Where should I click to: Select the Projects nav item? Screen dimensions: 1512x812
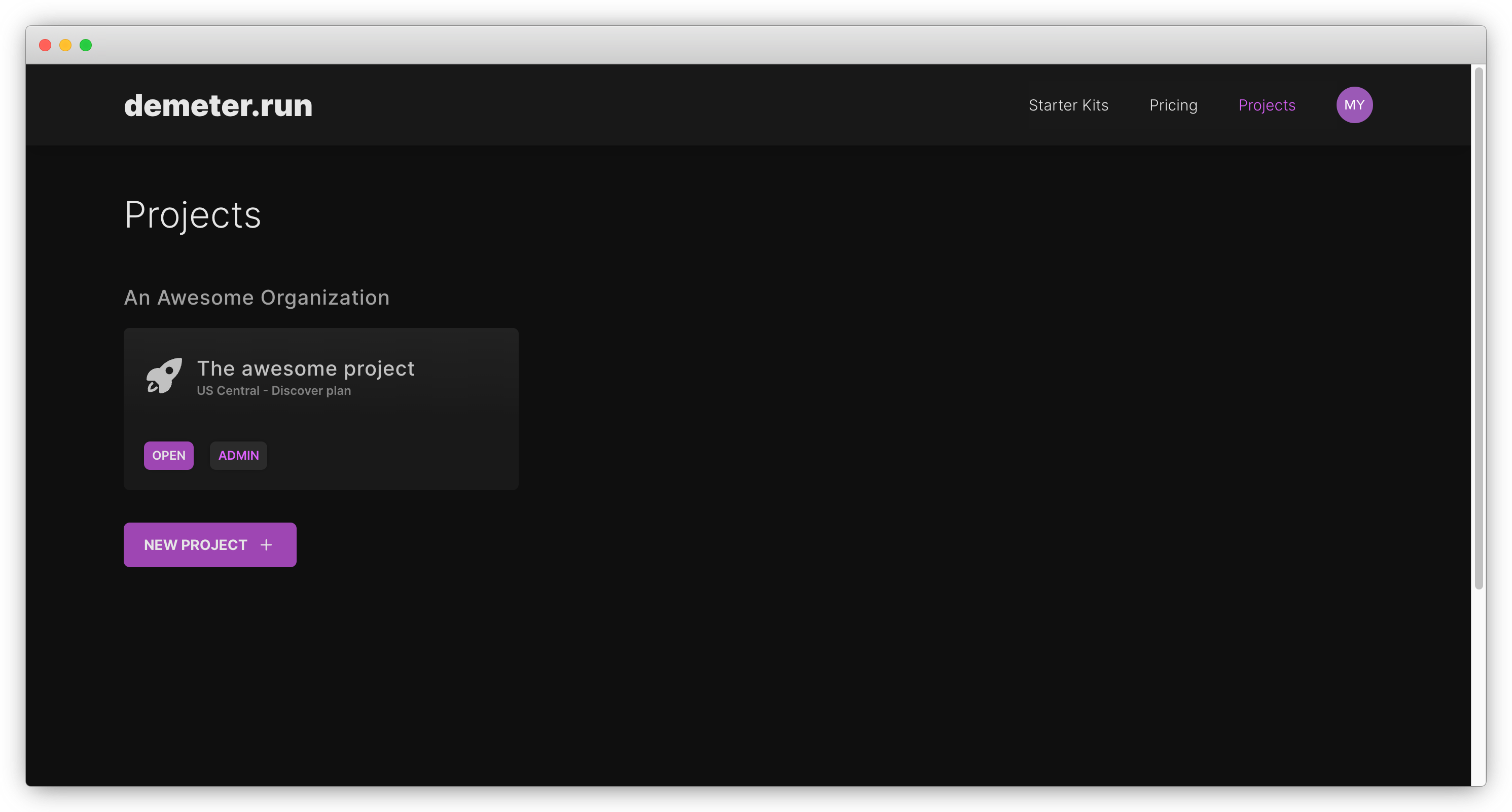[x=1267, y=105]
